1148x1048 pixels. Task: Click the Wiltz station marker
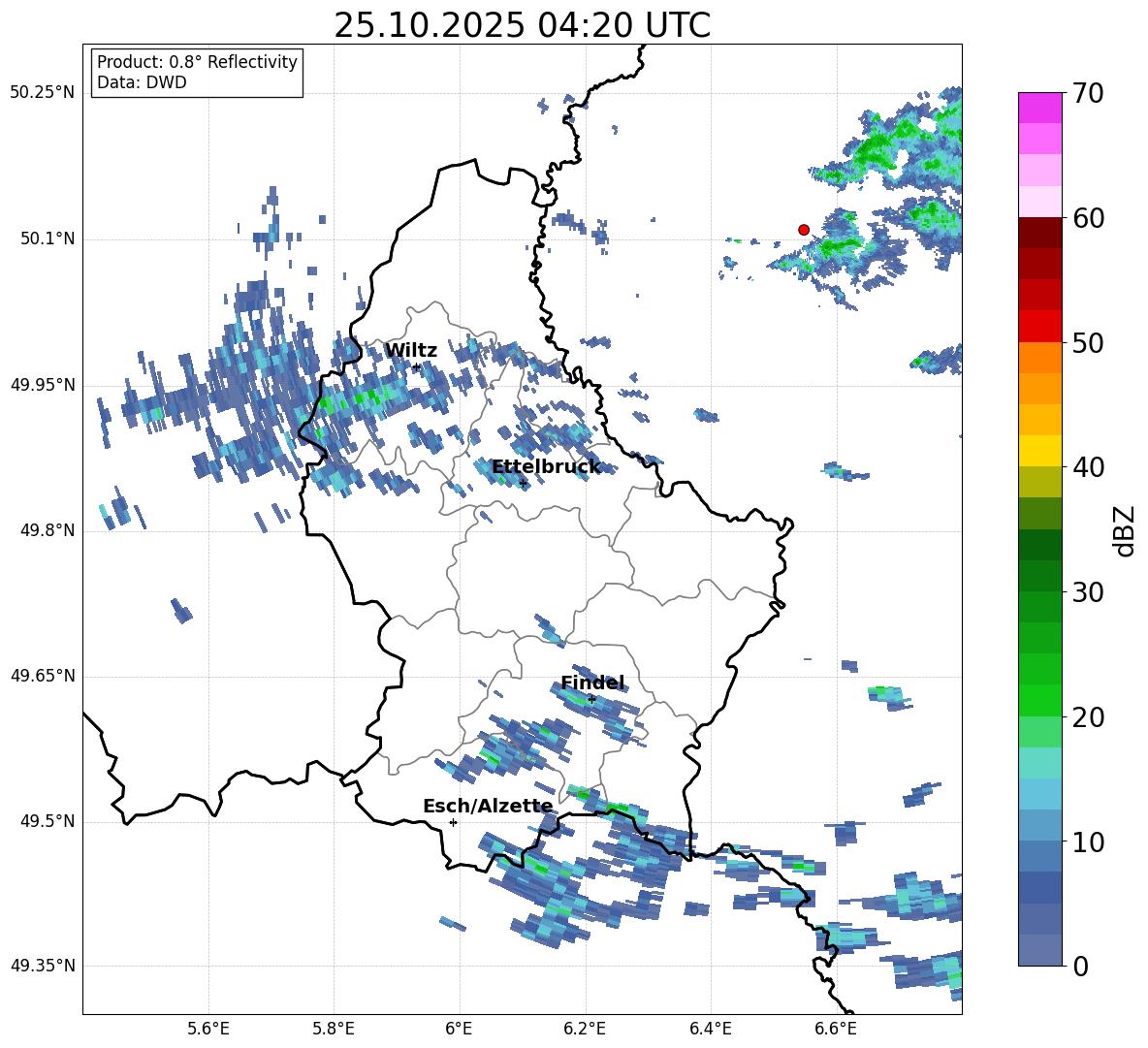pyautogui.click(x=416, y=367)
